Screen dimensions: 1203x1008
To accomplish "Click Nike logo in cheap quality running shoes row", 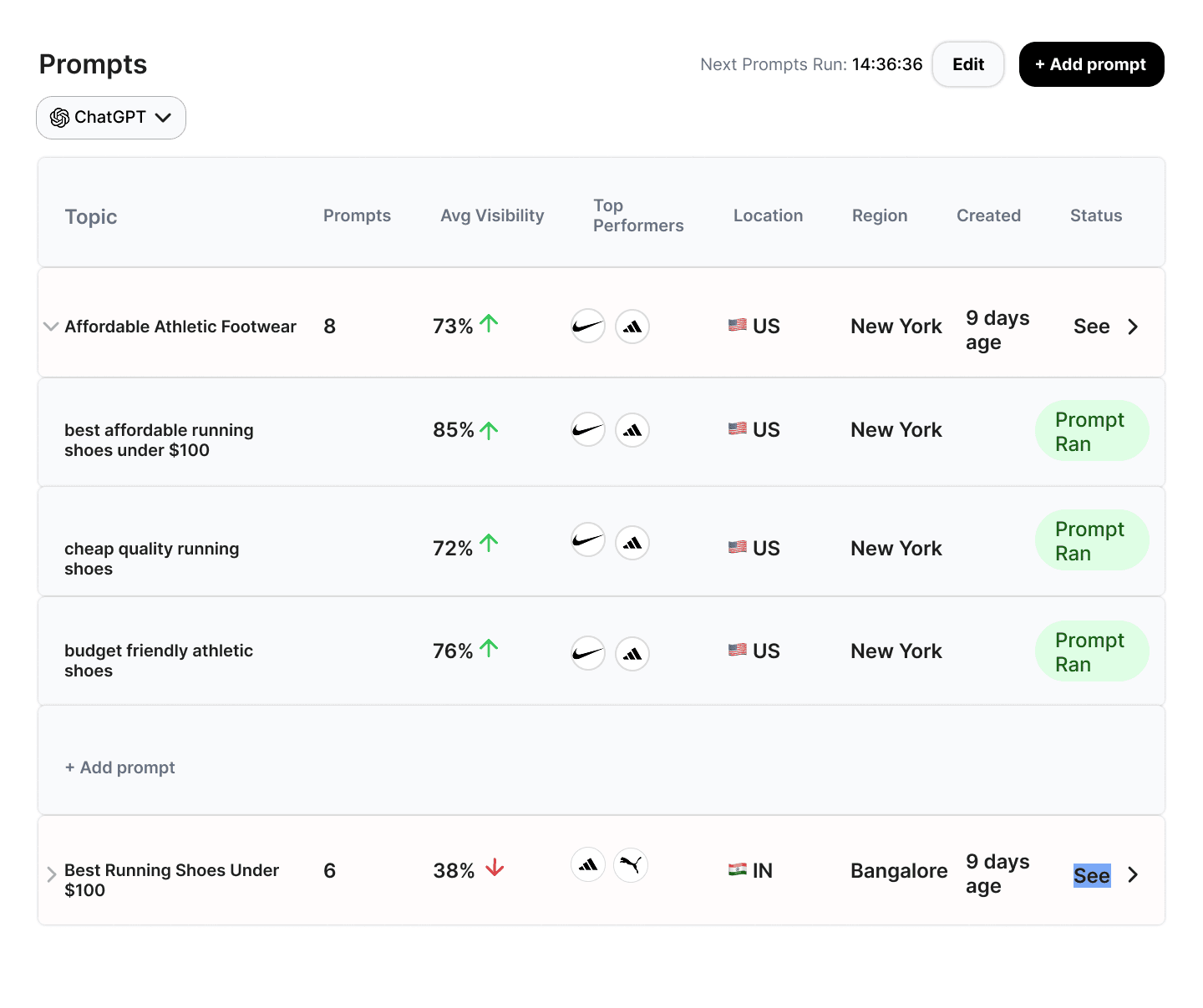I will click(588, 539).
